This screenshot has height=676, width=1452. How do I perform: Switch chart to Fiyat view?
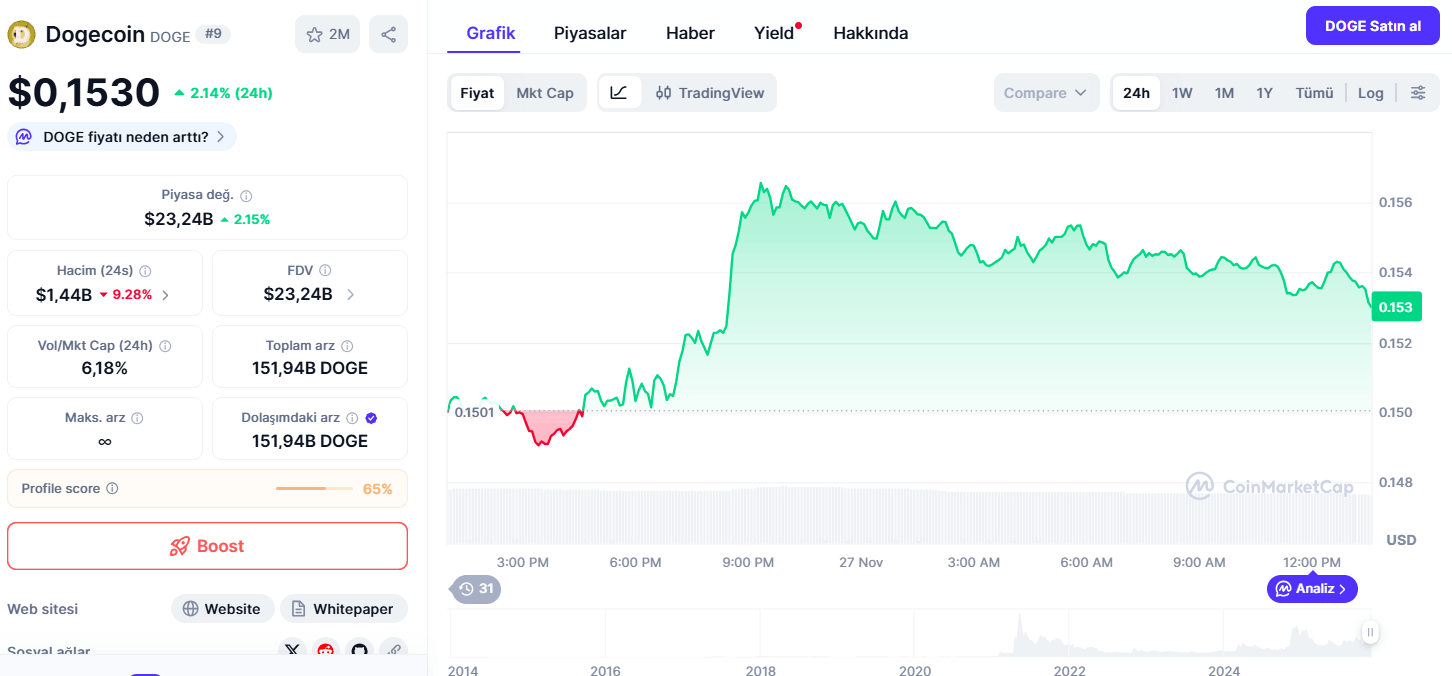click(477, 93)
